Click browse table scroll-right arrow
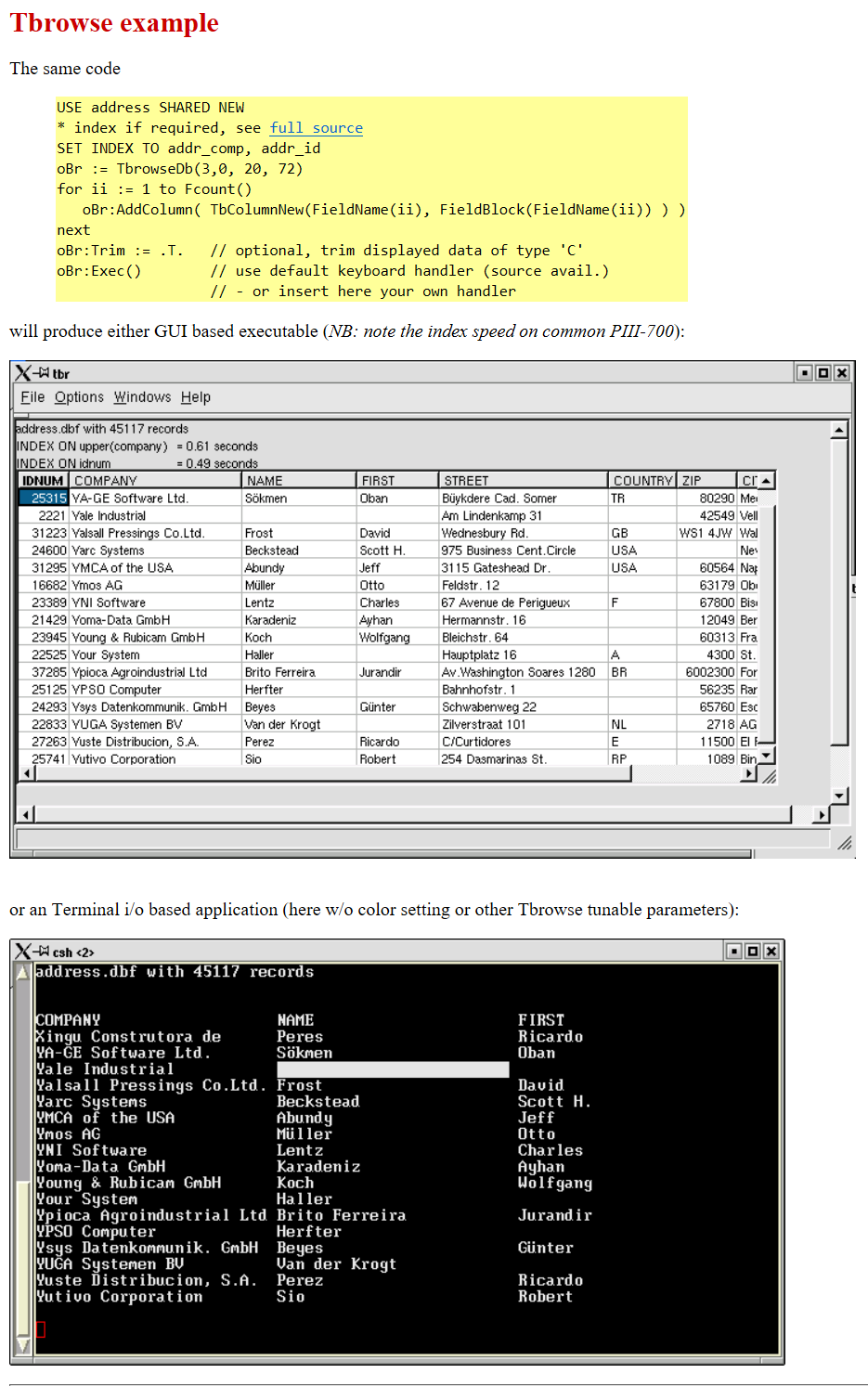Image resolution: width=868 pixels, height=1386 pixels. click(x=749, y=773)
